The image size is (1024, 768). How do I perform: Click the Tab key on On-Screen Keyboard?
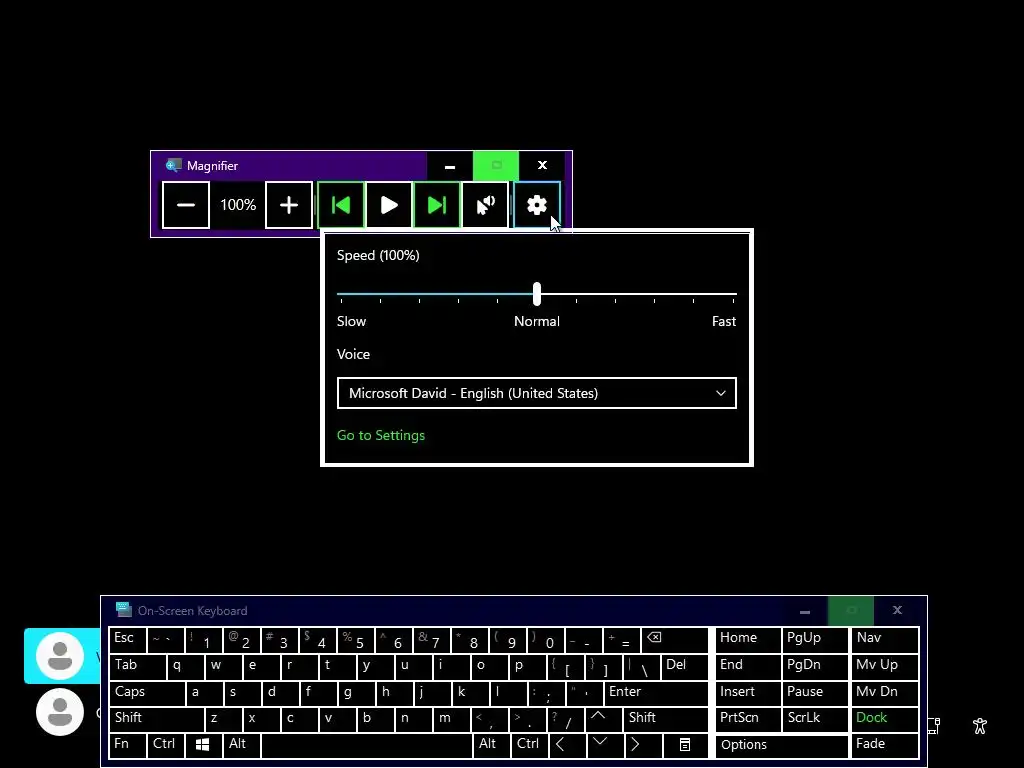[x=137, y=667]
